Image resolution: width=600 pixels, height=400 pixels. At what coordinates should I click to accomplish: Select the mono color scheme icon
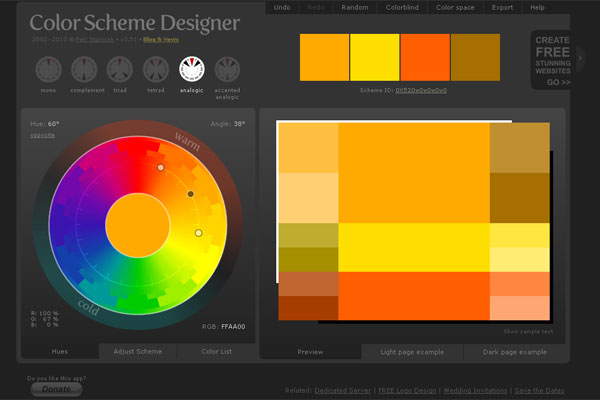coord(48,70)
